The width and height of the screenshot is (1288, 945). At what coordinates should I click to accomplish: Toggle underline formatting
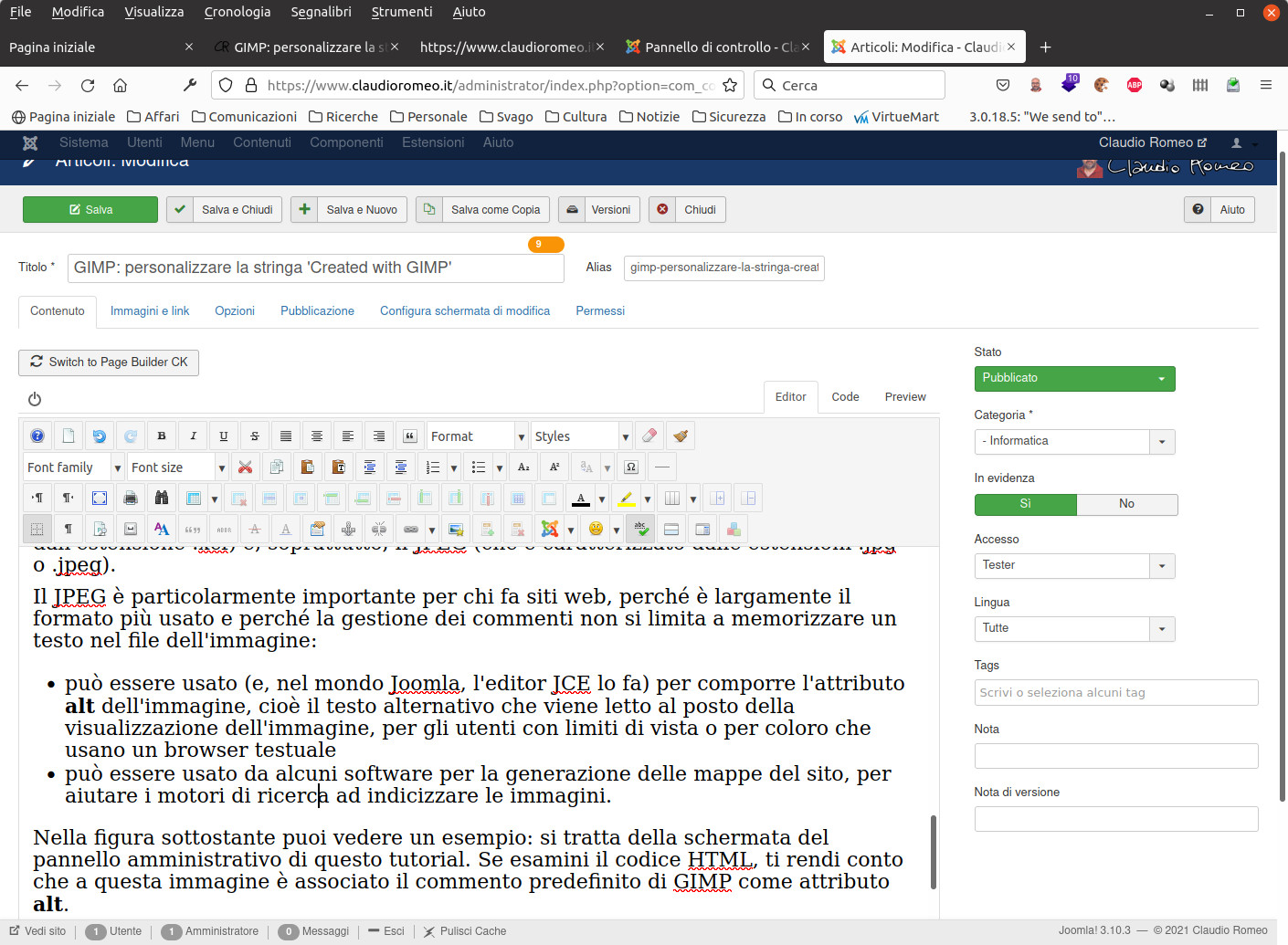tap(224, 436)
